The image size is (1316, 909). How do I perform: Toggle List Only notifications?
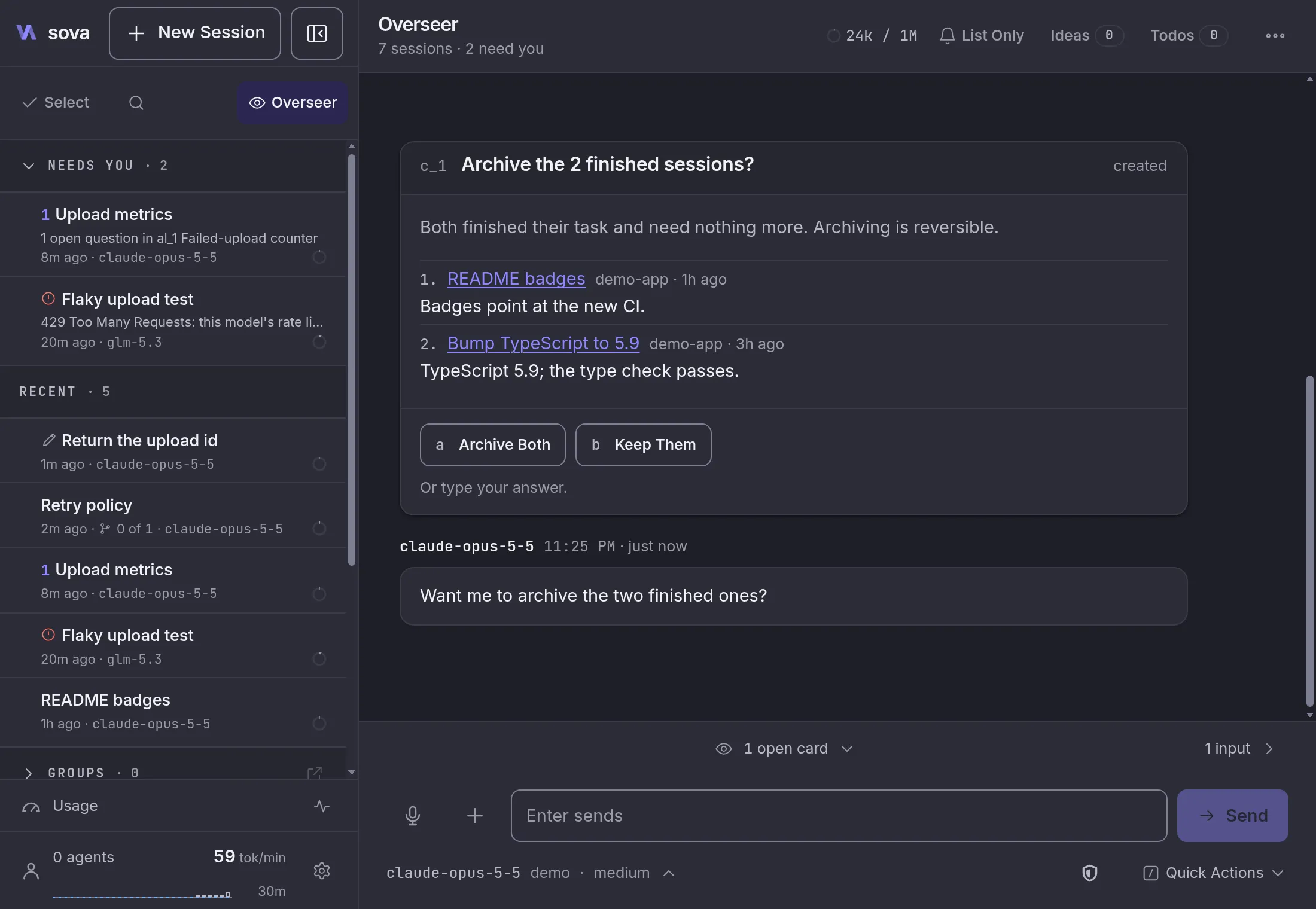[x=982, y=36]
